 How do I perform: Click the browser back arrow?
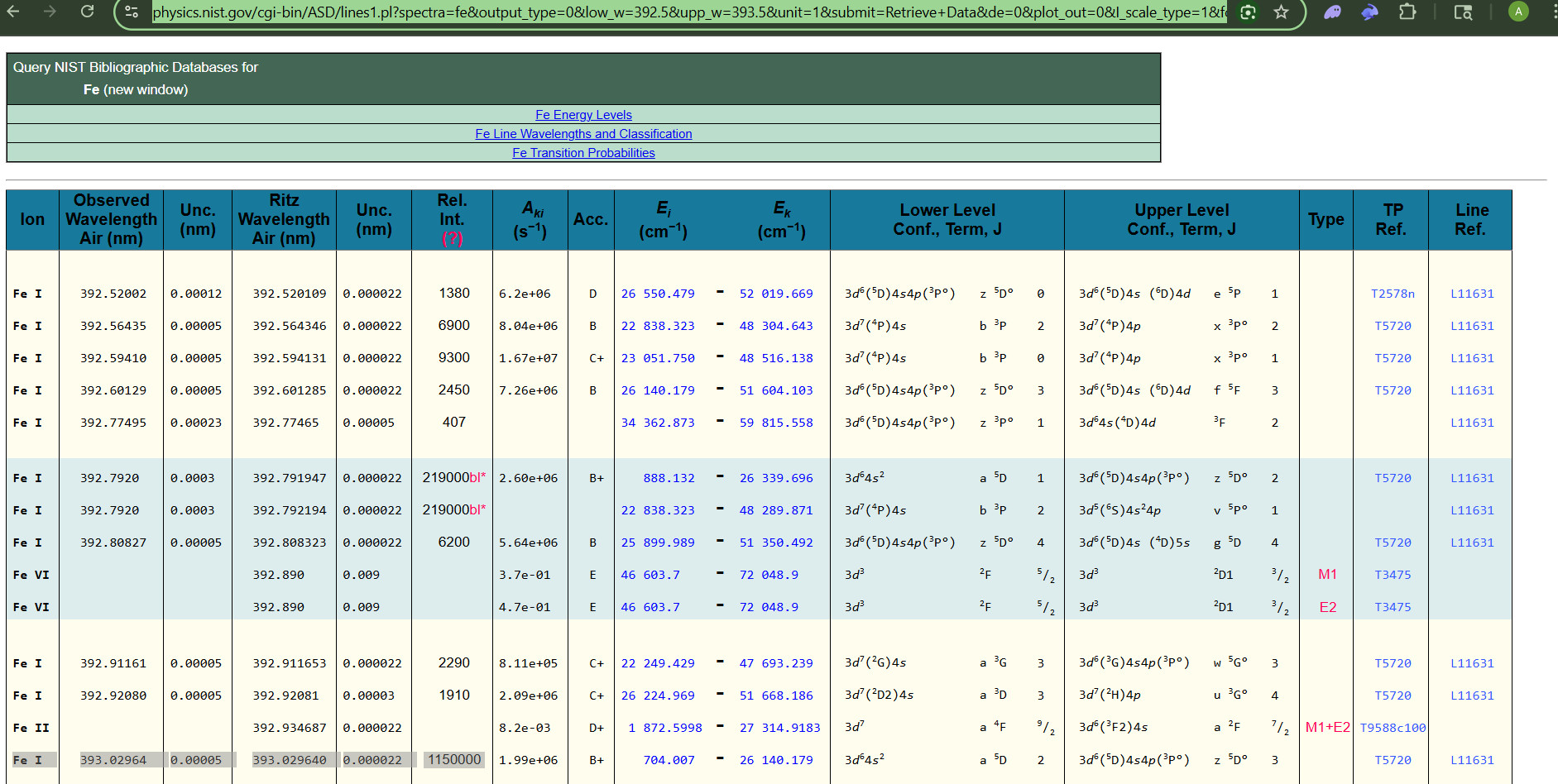click(13, 12)
